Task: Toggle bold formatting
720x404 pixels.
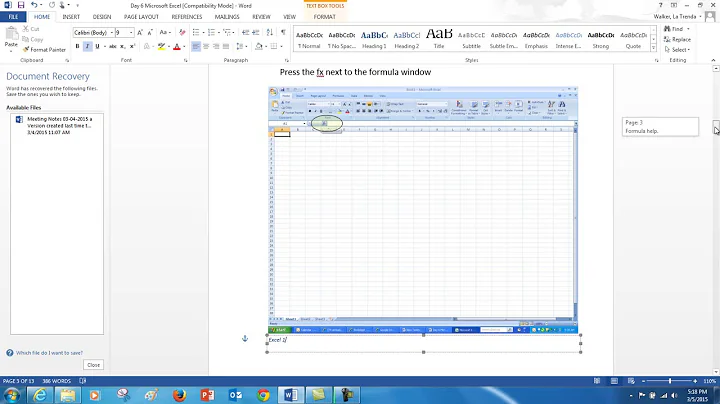Action: tap(77, 46)
